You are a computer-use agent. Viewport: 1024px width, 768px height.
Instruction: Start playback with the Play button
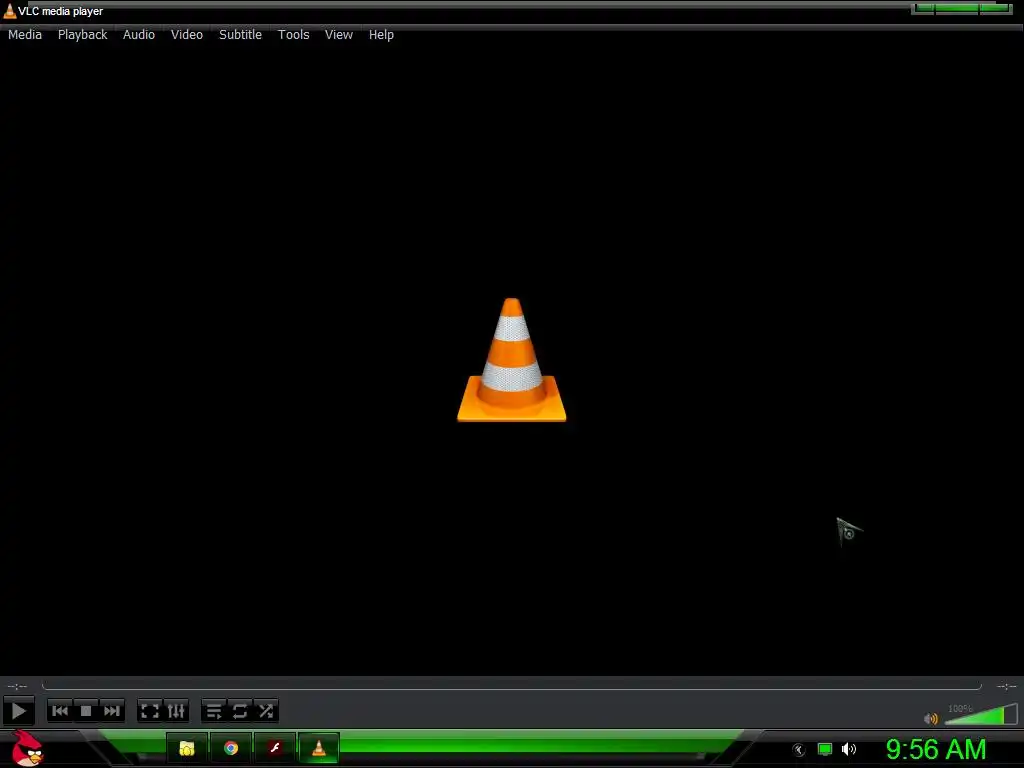[18, 711]
